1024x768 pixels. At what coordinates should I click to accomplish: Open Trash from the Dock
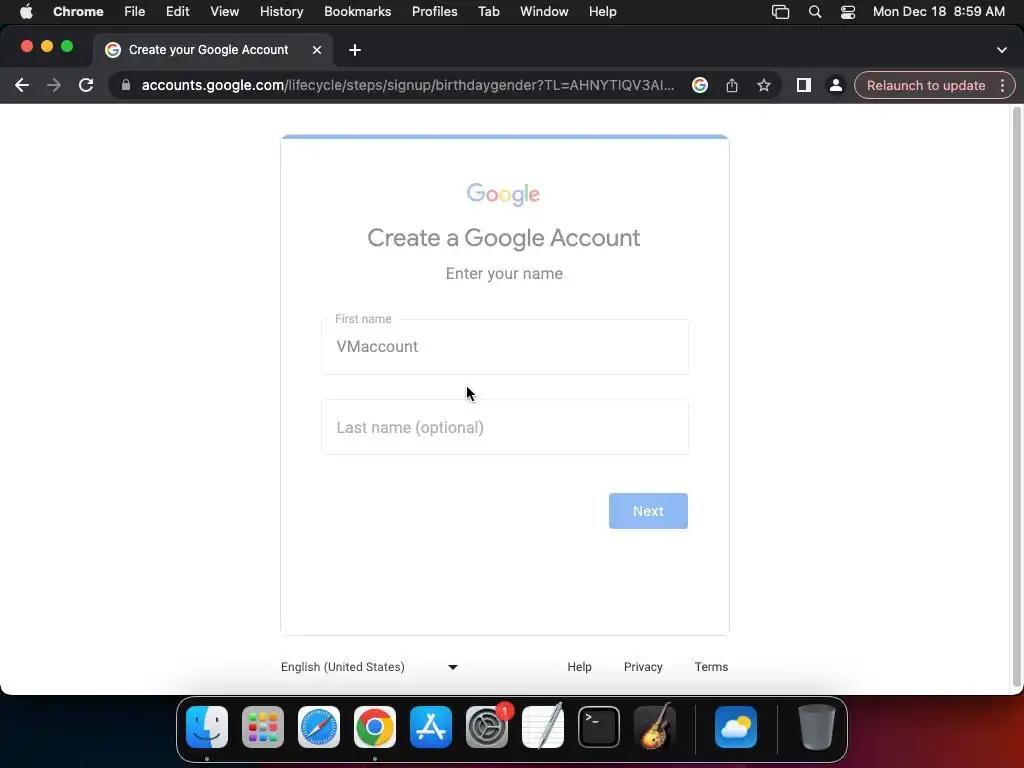816,727
